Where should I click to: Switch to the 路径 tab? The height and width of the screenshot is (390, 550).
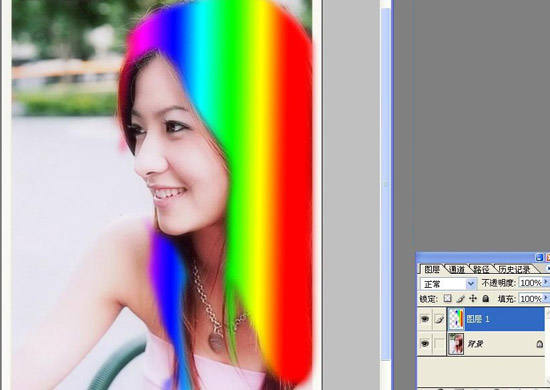(x=481, y=269)
